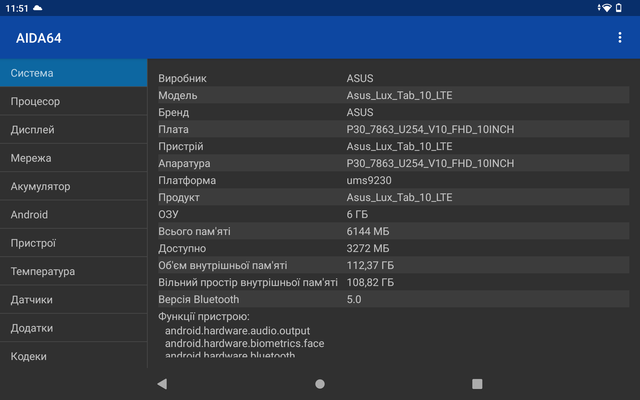Screen dimensions: 640x400
Task: Open the Температура section
Action: click(x=73, y=271)
